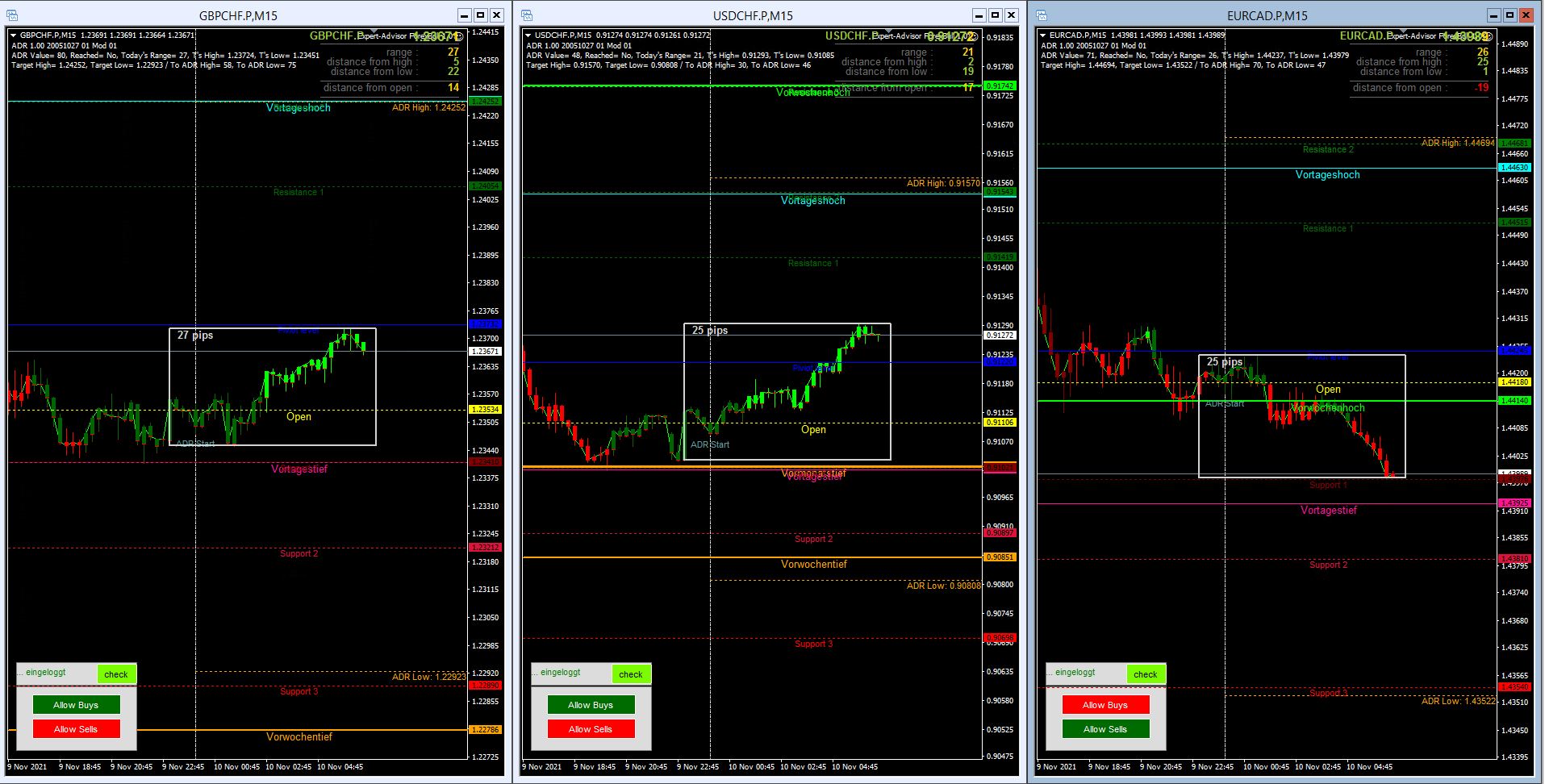
Task: Click eingeloggt status text in GBPCHF panel
Action: click(46, 673)
